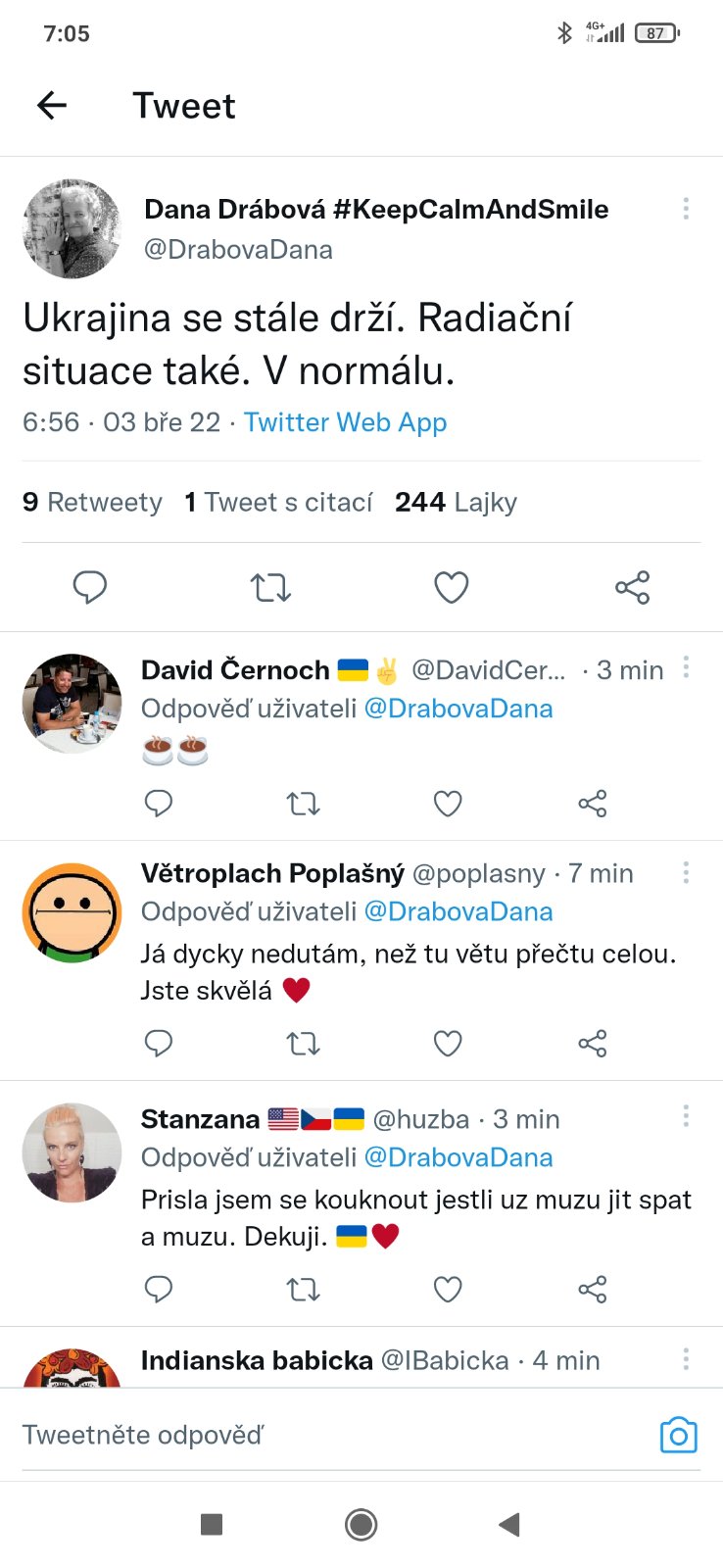This screenshot has width=723, height=1568.
Task: Open camera icon in reply bar
Action: point(678,1435)
